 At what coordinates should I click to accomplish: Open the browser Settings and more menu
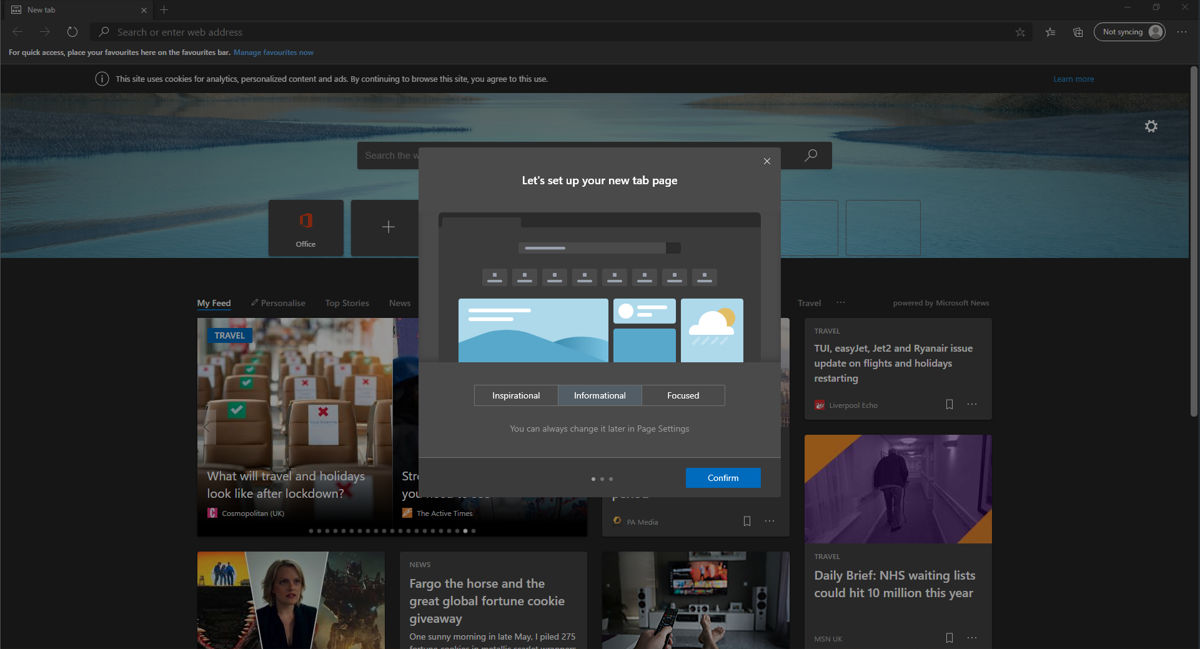pyautogui.click(x=1184, y=32)
